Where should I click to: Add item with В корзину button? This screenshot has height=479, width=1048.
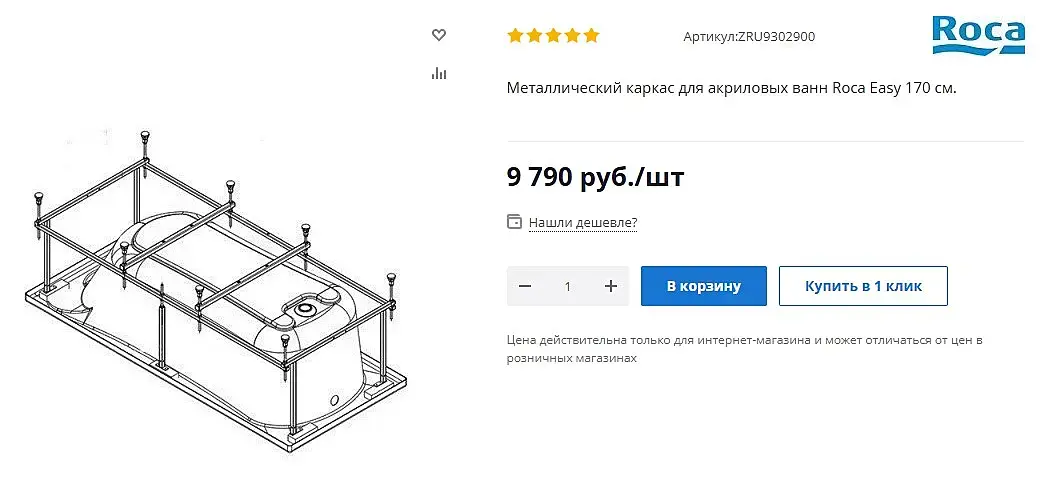[x=704, y=286]
